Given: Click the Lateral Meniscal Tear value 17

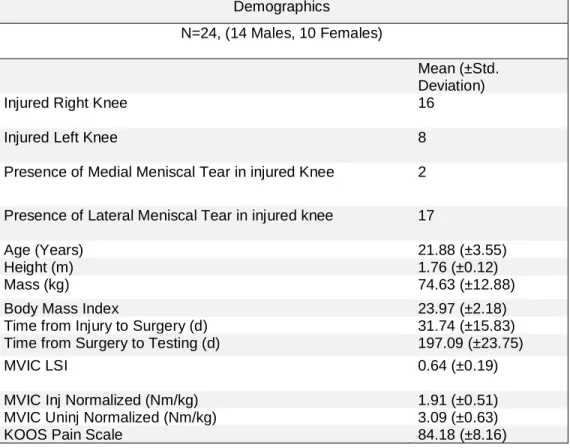Looking at the screenshot, I should point(426,215).
